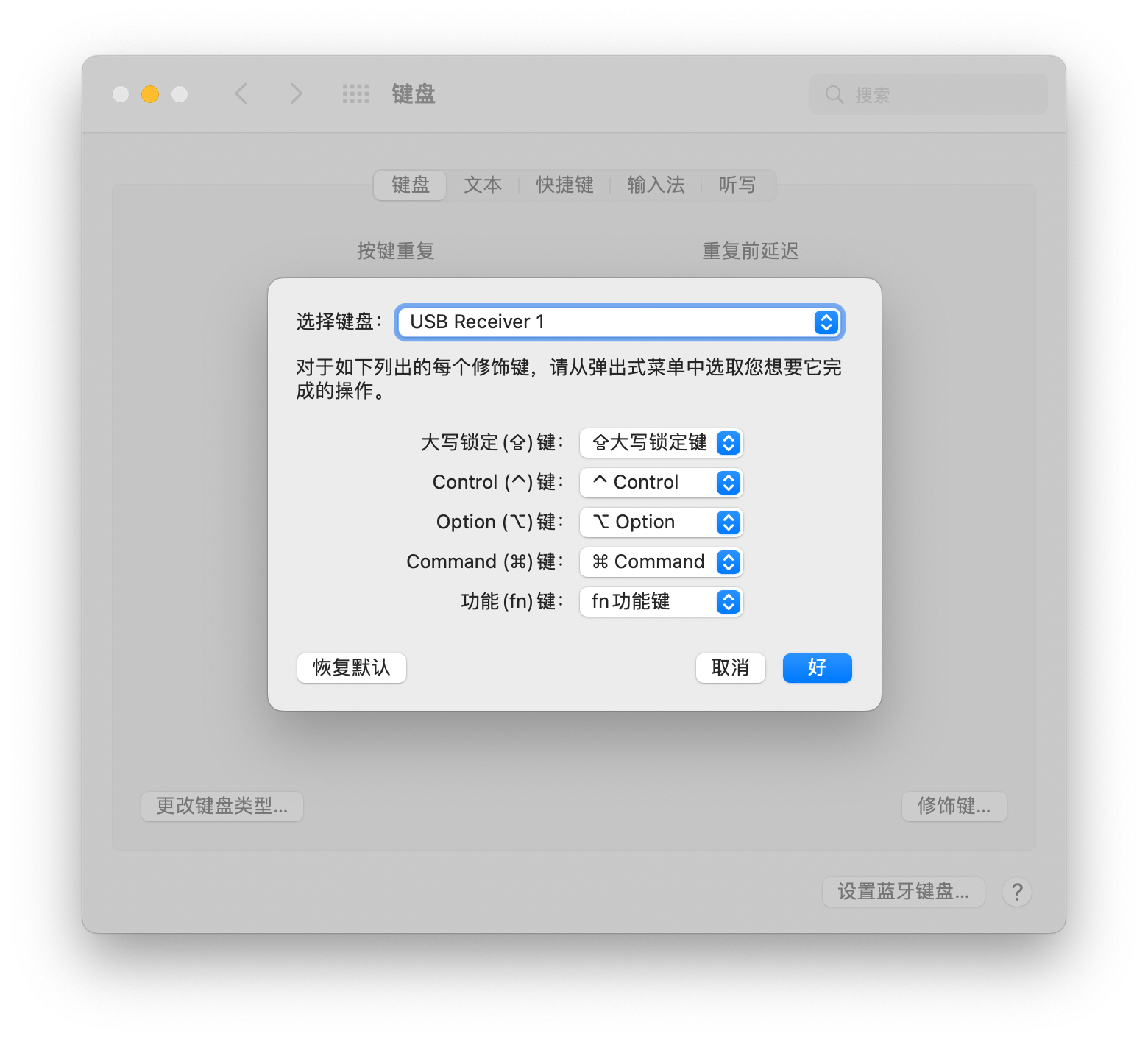The image size is (1148, 1042).
Task: Click the 取消 button
Action: [731, 668]
